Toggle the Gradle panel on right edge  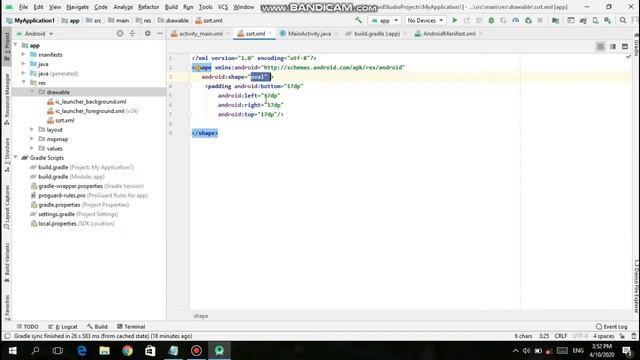click(x=636, y=45)
